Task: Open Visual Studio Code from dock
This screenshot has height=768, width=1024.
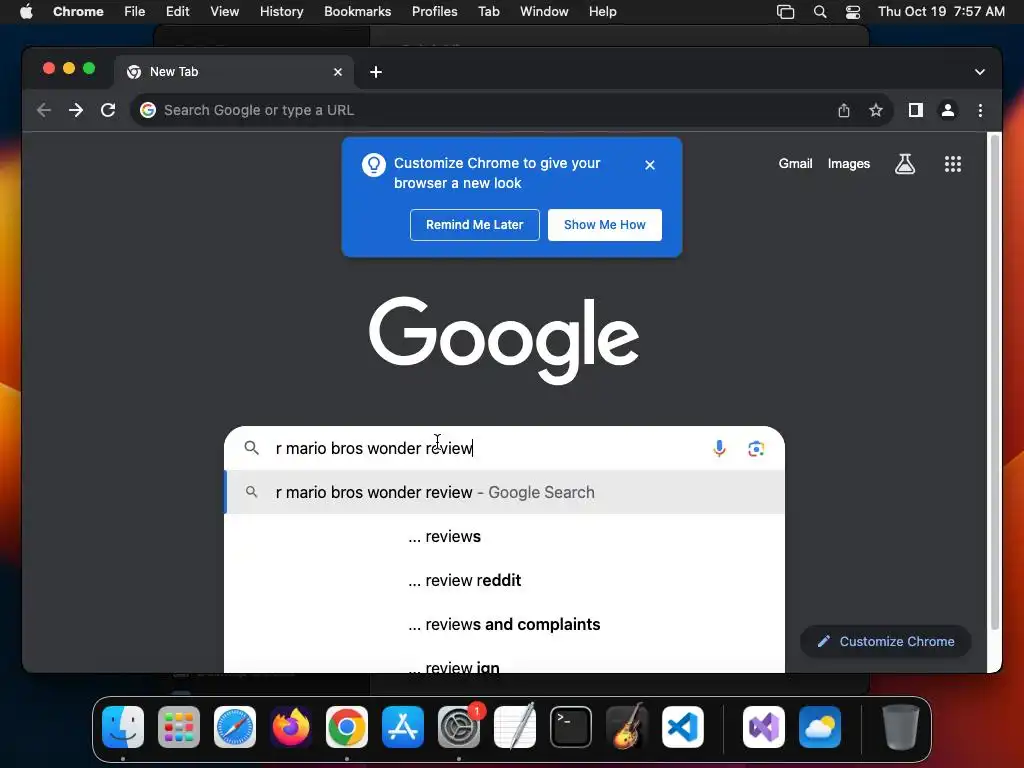Action: pos(682,727)
